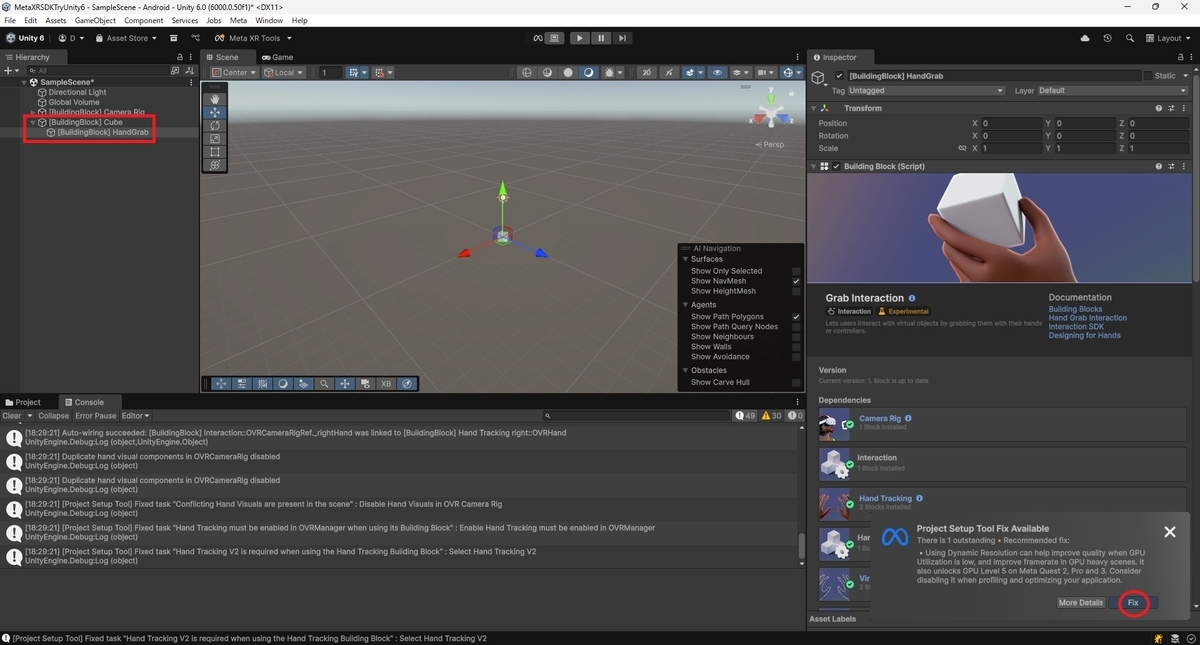Open the Window menu
The height and width of the screenshot is (645, 1200).
click(x=269, y=20)
